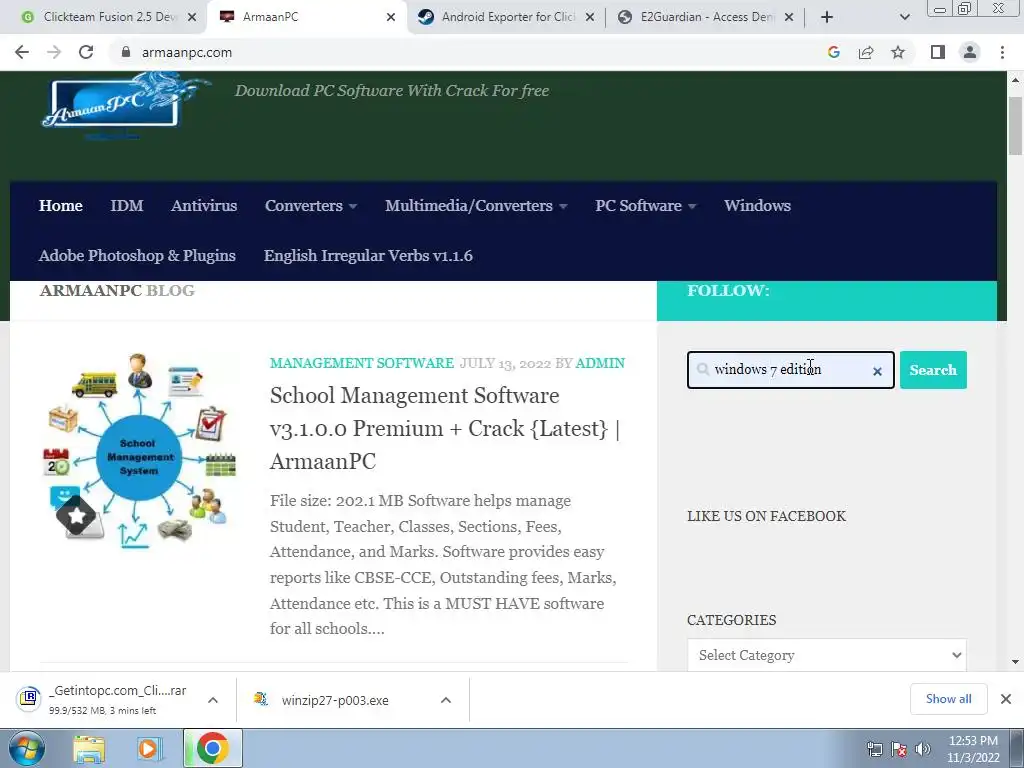Screen dimensions: 1024x768
Task: Click the armaanpc.com address bar
Action: [x=464, y=52]
